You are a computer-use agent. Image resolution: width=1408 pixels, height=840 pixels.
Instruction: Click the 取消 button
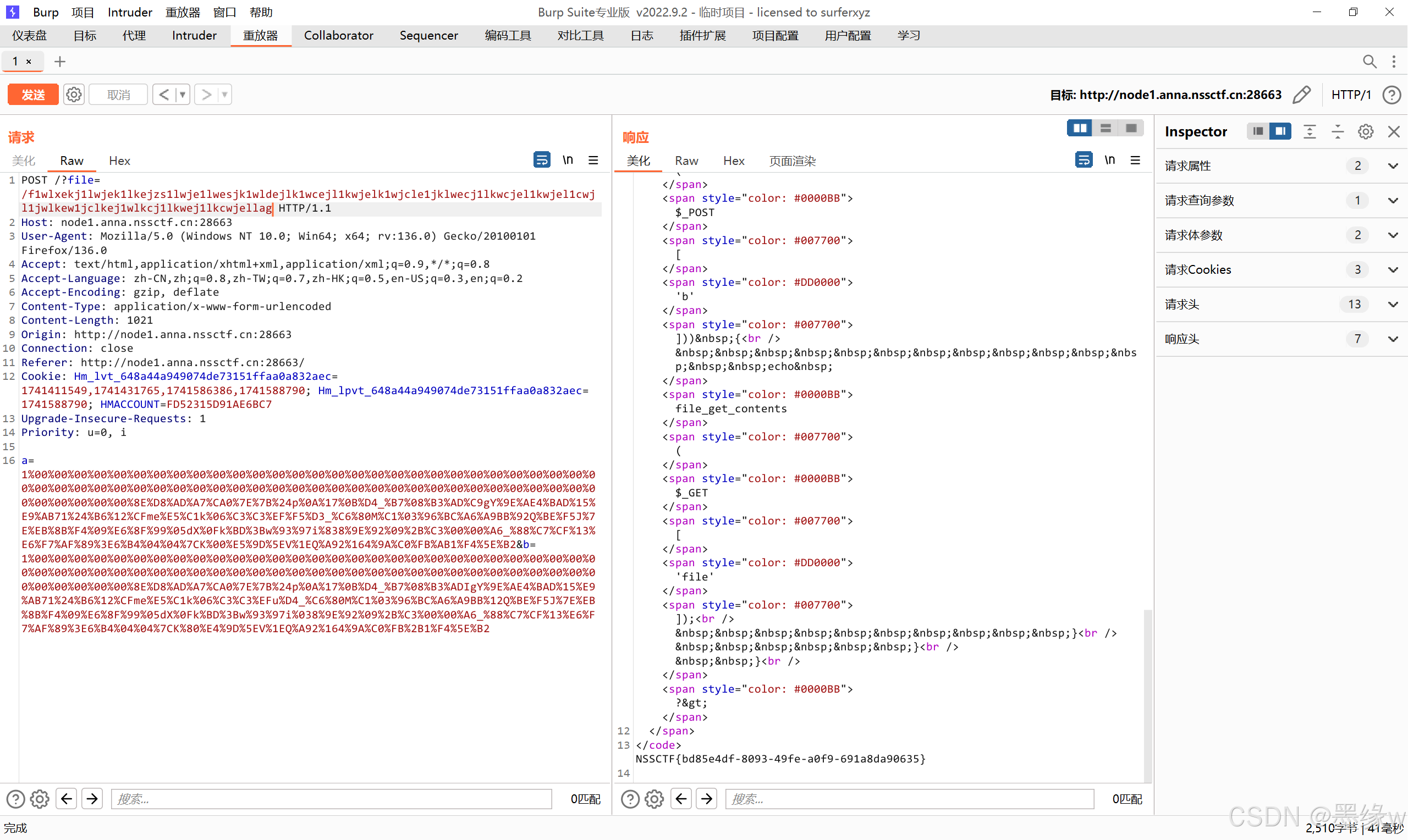click(x=118, y=95)
